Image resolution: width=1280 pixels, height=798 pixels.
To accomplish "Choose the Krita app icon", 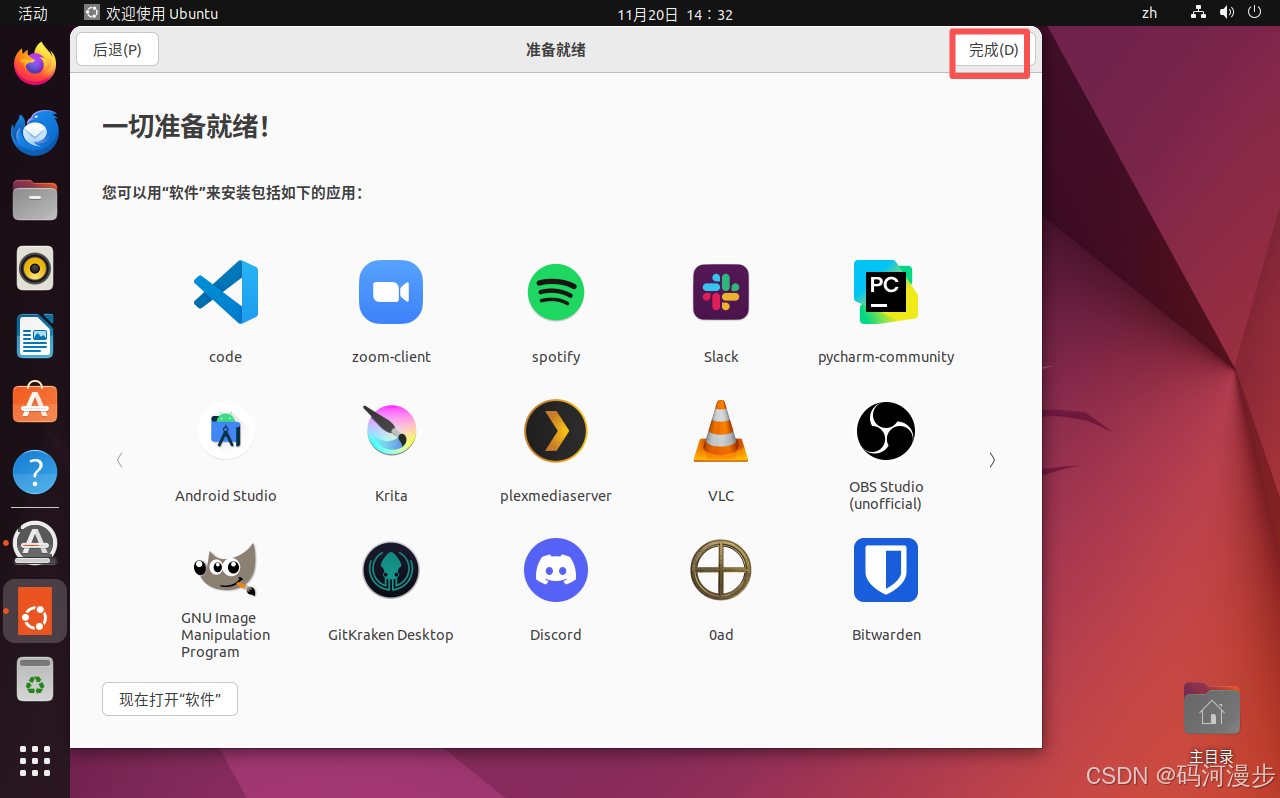I will click(x=391, y=431).
